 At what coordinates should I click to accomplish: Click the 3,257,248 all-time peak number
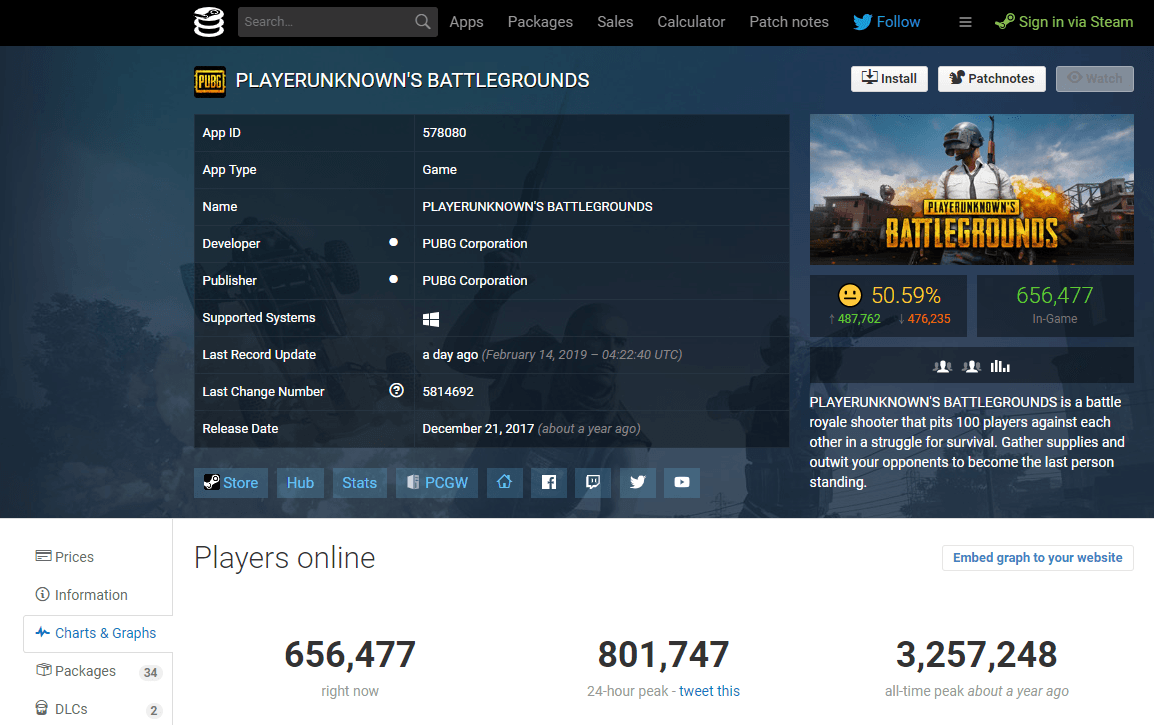[977, 654]
